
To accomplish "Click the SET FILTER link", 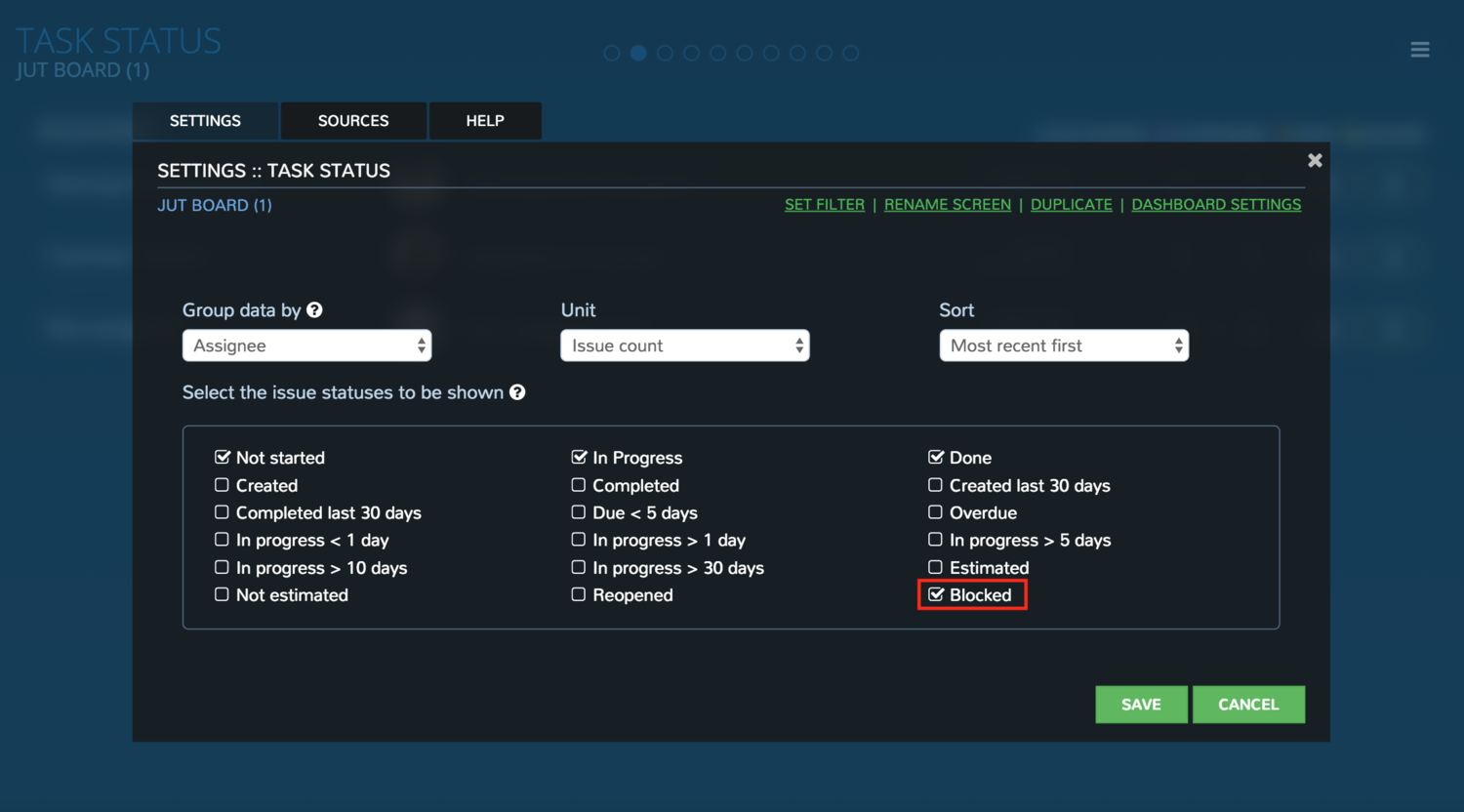I will pos(825,204).
